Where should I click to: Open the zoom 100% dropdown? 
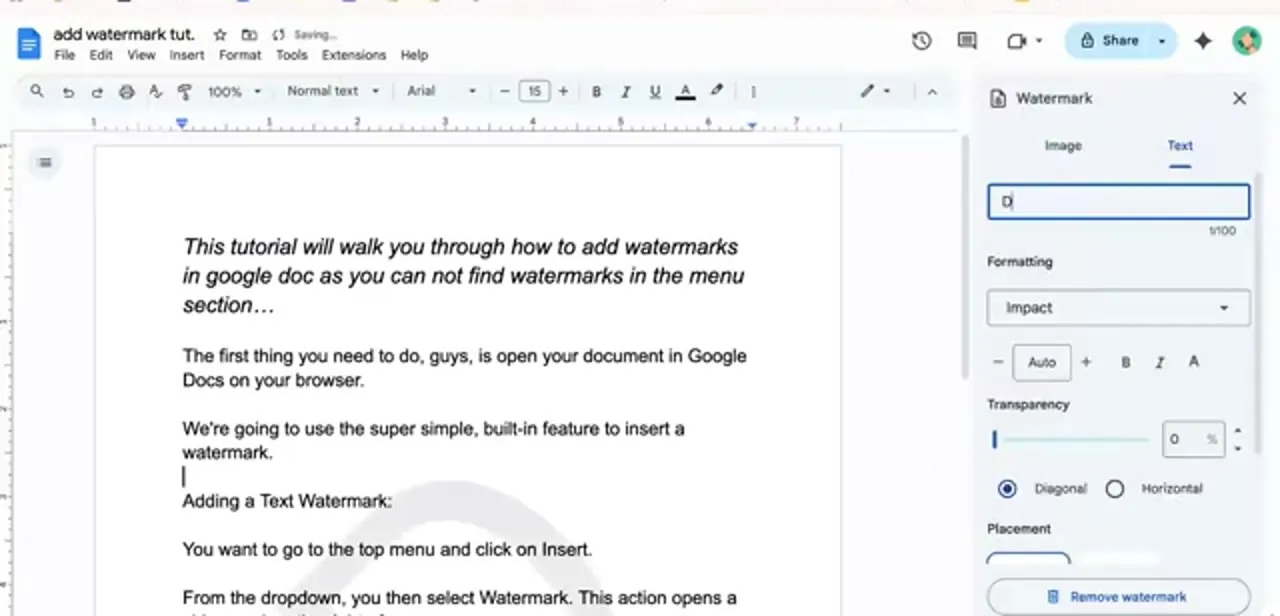[234, 92]
